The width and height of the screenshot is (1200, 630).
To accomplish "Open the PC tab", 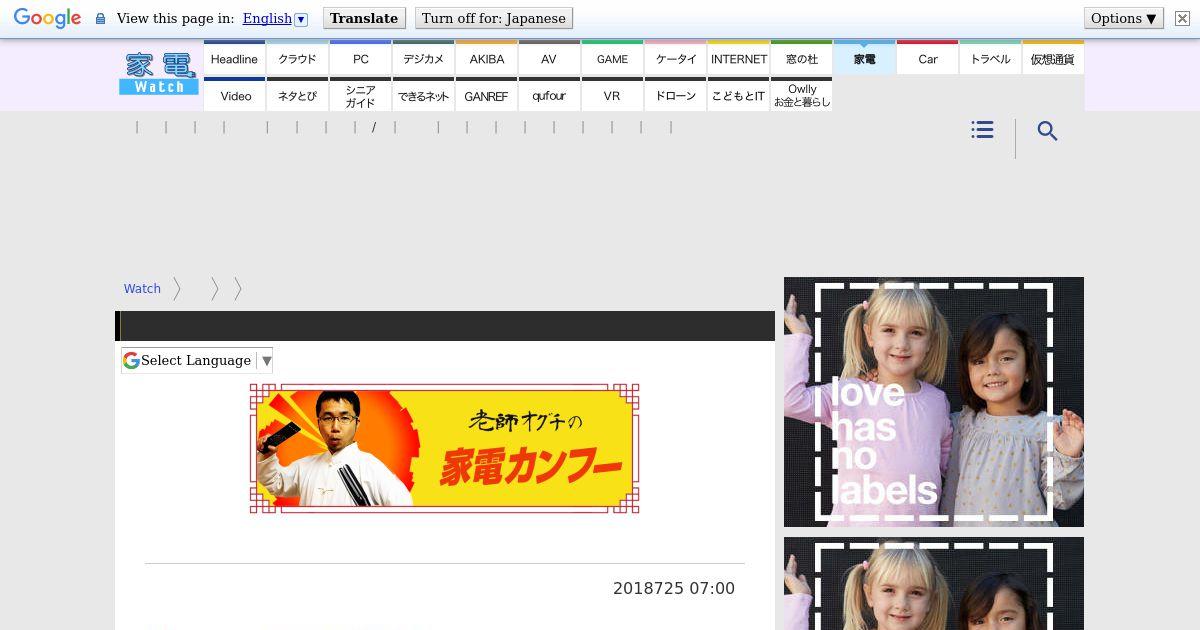I will [x=360, y=58].
